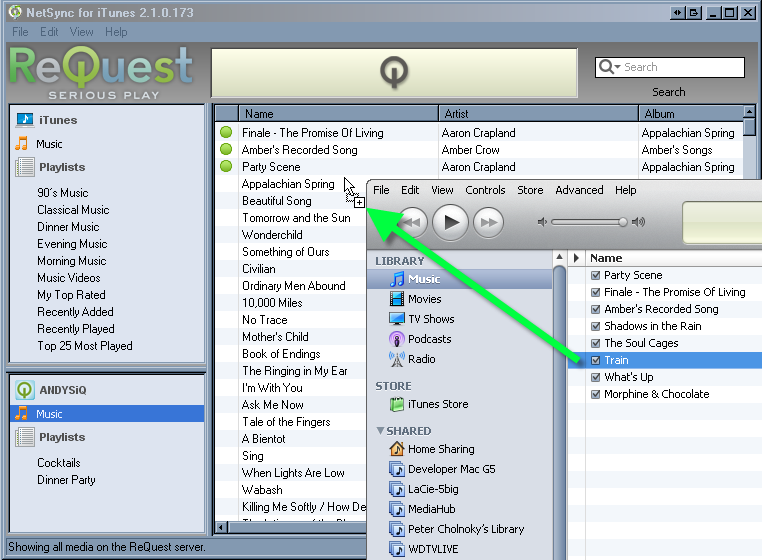Click the Home Sharing house icon
762x560 pixels.
(397, 448)
